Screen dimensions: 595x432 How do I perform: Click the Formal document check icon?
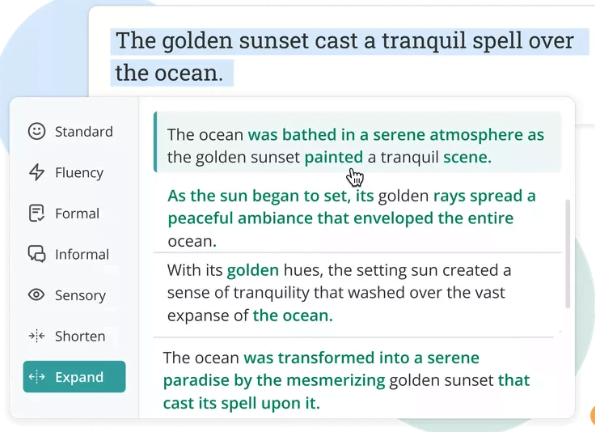[x=36, y=213]
